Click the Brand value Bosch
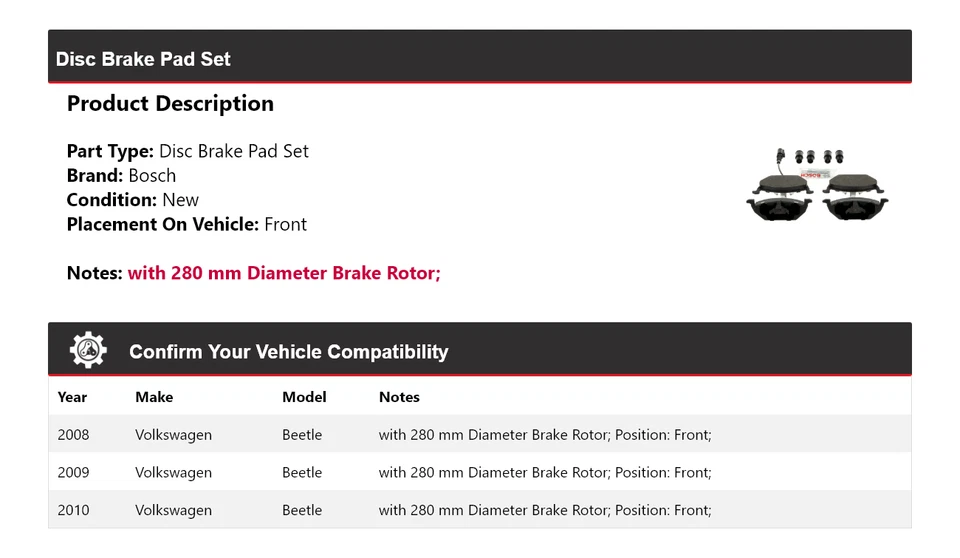Screen dimensions: 960x558 pyautogui.click(x=152, y=175)
